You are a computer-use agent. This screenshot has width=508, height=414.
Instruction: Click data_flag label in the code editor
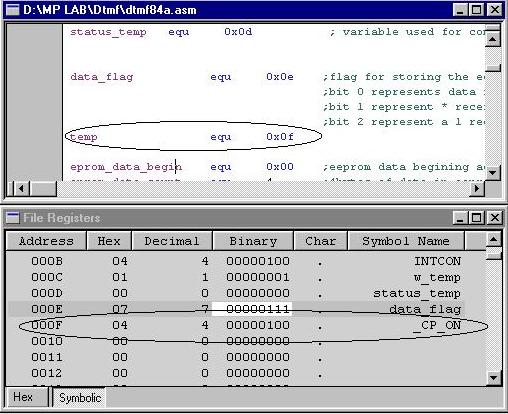101,77
